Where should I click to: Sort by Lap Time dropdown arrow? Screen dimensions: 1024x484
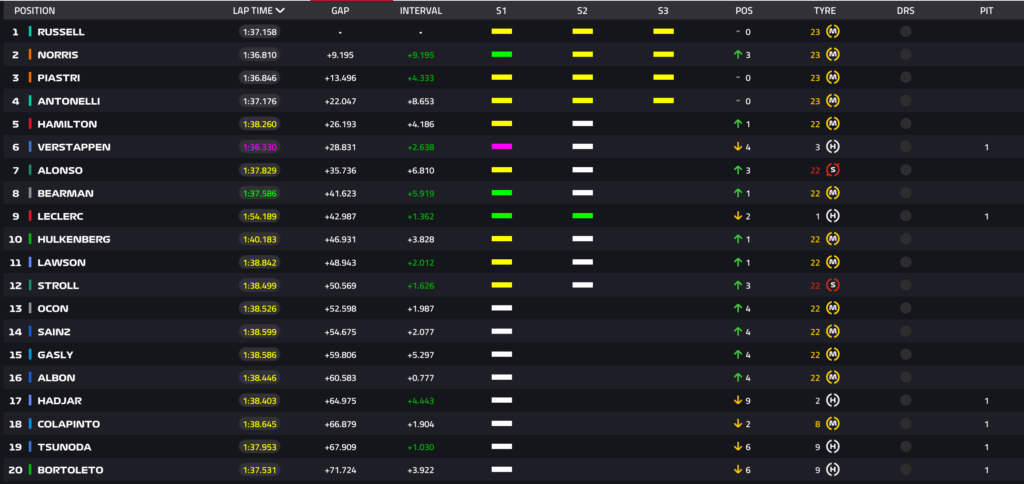tap(280, 11)
